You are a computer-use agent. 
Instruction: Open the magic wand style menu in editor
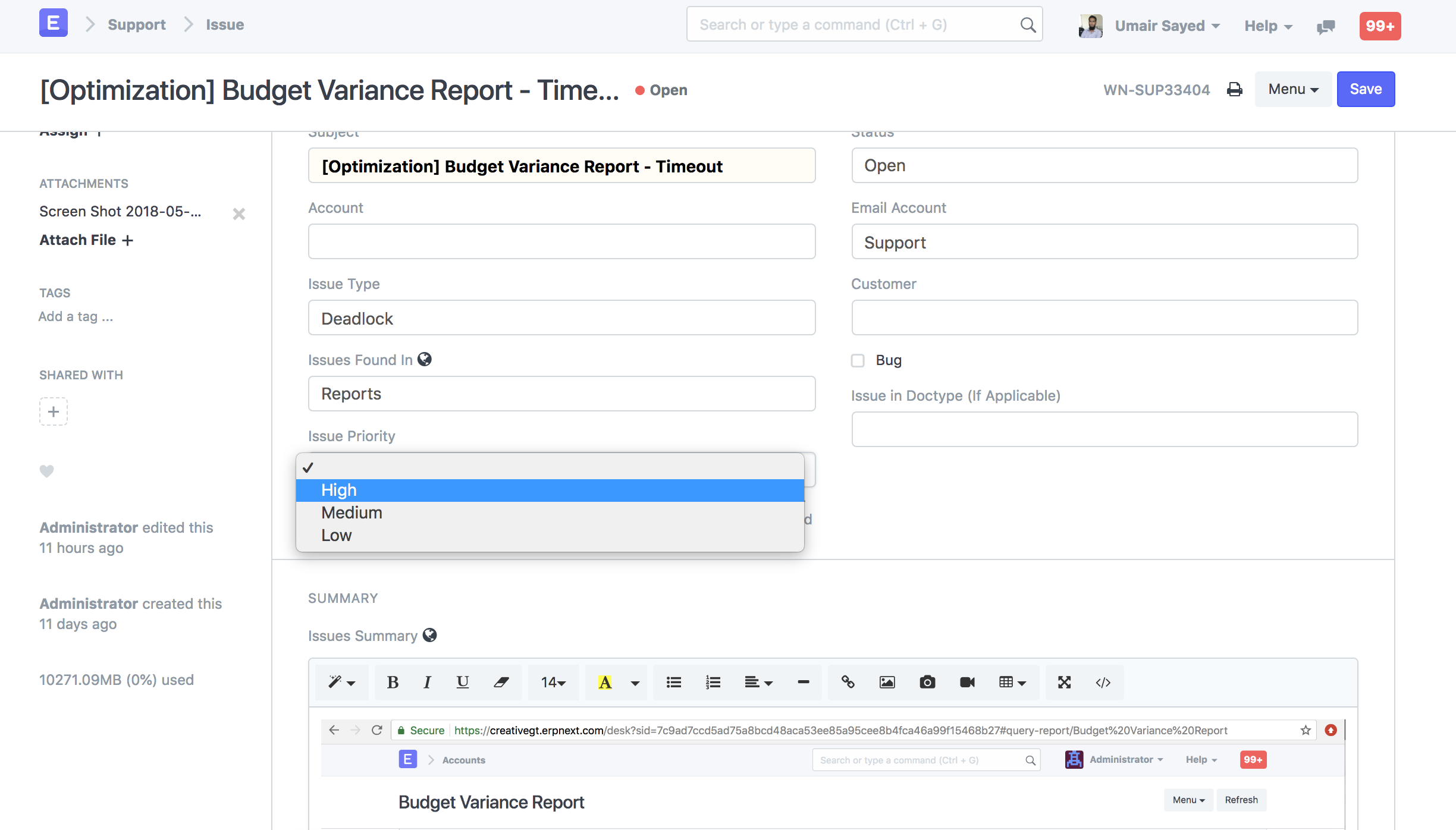(x=341, y=683)
